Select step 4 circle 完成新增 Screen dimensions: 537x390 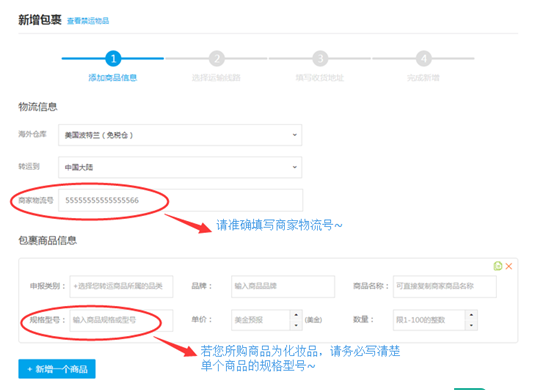pos(424,59)
